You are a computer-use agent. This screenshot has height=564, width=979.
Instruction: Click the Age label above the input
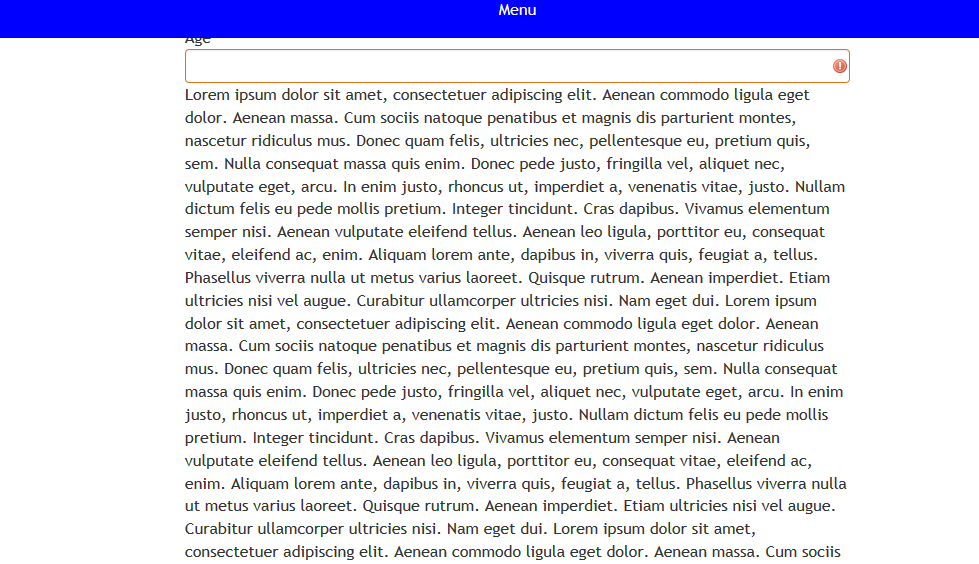(x=198, y=40)
